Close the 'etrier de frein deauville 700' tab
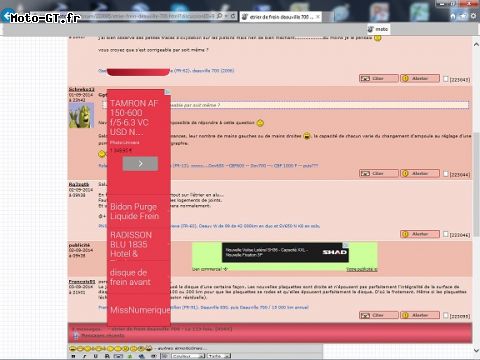 coord(318,16)
